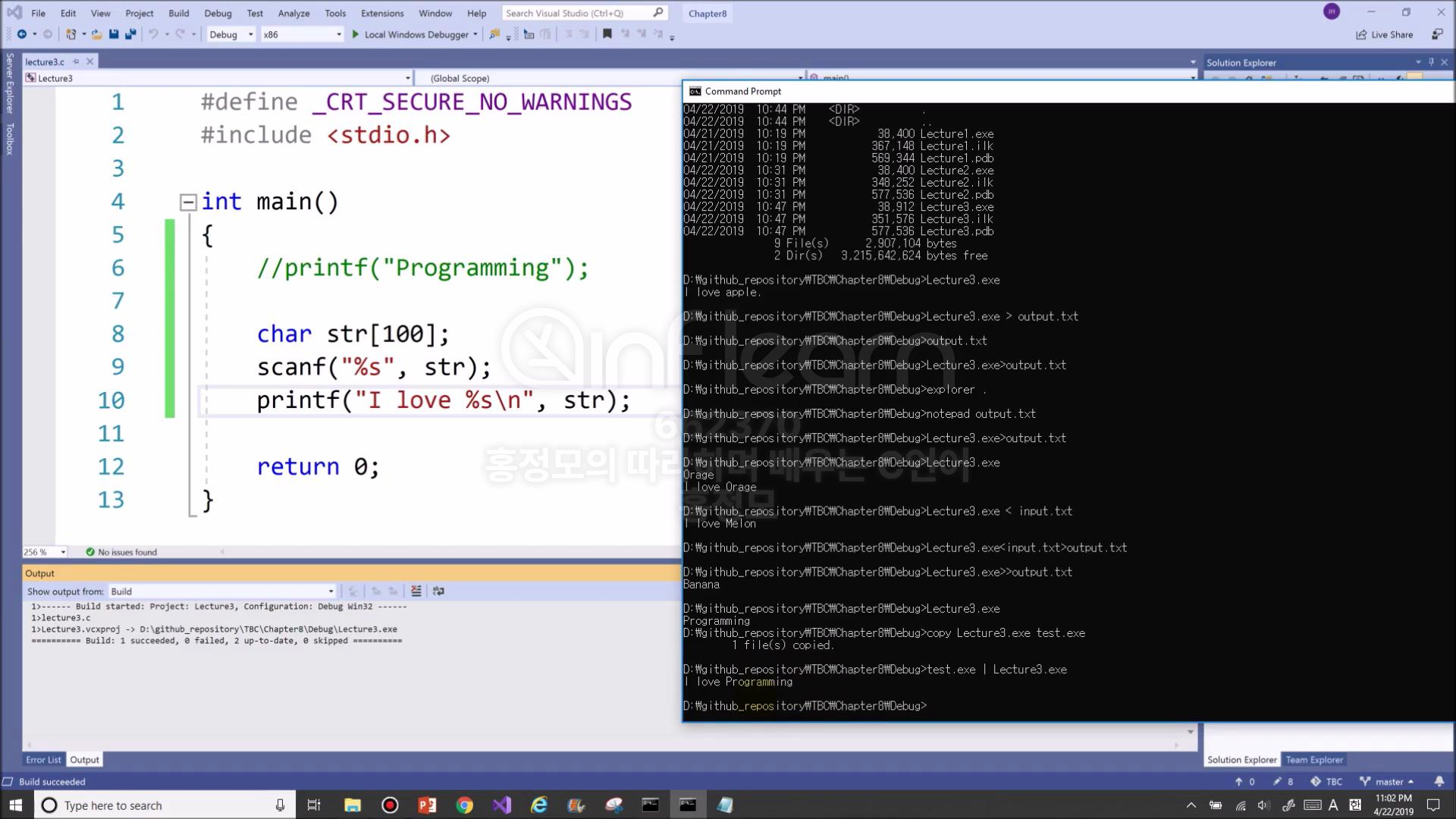Viewport: 1456px width, 819px height.
Task: Expand the New Project dropdown arrow
Action: (83, 34)
